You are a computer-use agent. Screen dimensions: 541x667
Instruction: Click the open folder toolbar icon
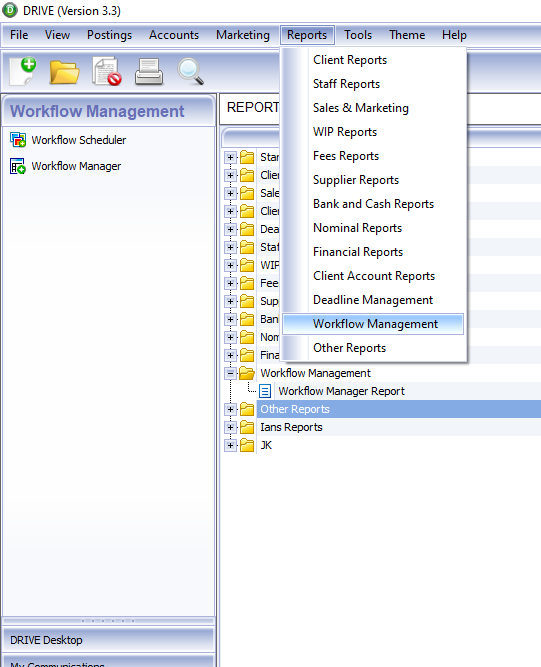coord(64,71)
